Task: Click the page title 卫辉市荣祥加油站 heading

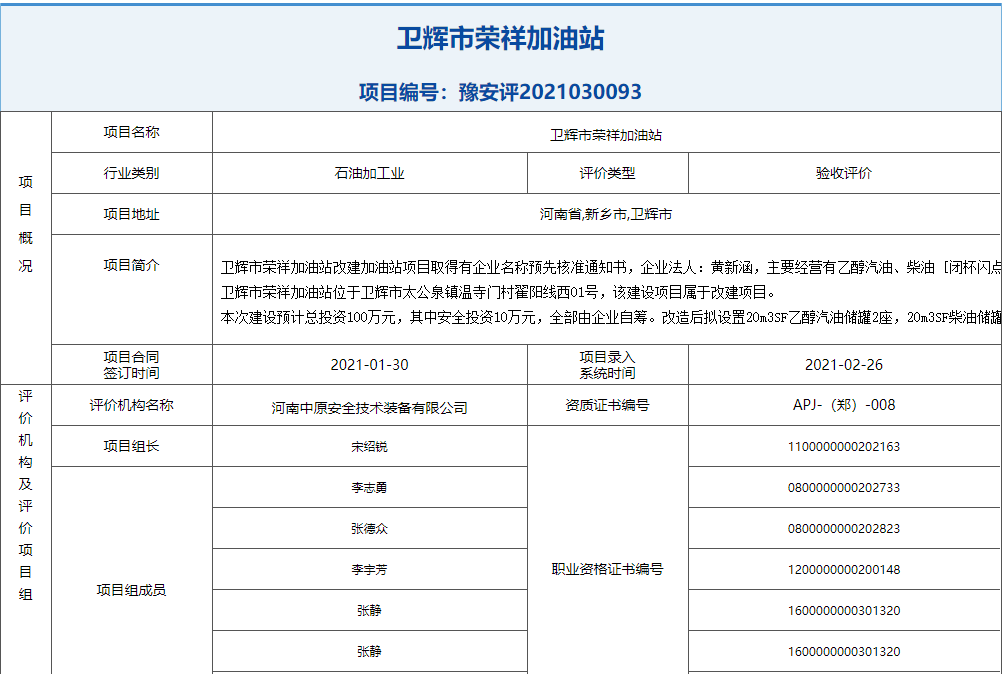Action: pos(500,38)
